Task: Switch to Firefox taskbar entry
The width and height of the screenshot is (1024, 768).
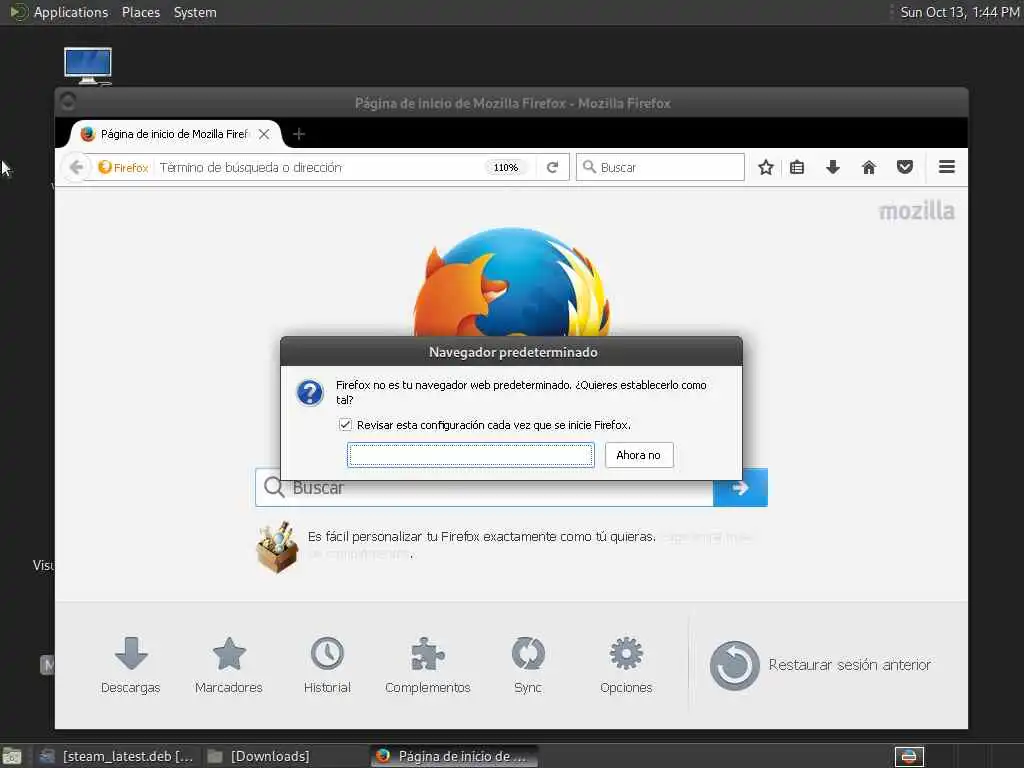Action: 454,756
